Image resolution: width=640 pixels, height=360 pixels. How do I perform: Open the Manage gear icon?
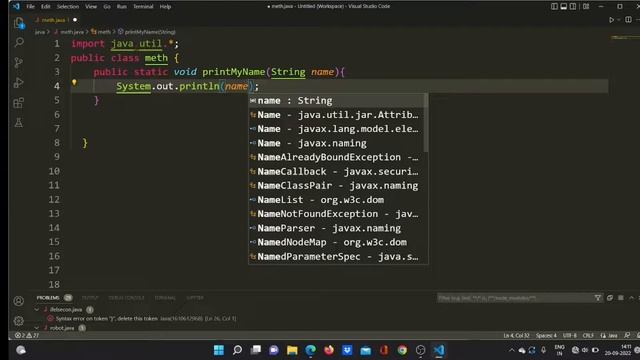19,321
